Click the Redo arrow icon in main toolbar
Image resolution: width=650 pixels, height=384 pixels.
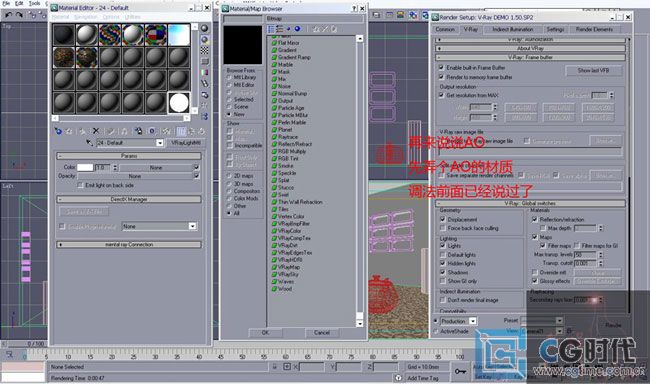click(19, 15)
